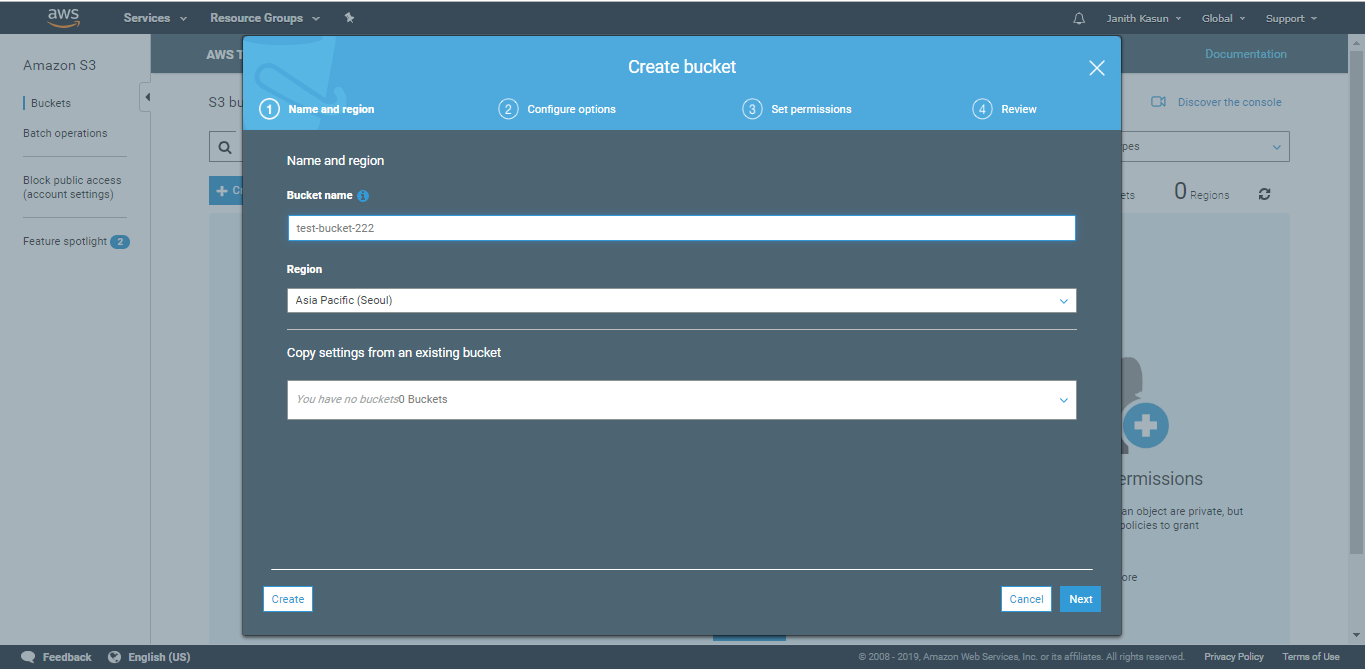Viewport: 1365px width, 669px height.
Task: Click step 3 circle in wizard
Action: click(x=752, y=109)
